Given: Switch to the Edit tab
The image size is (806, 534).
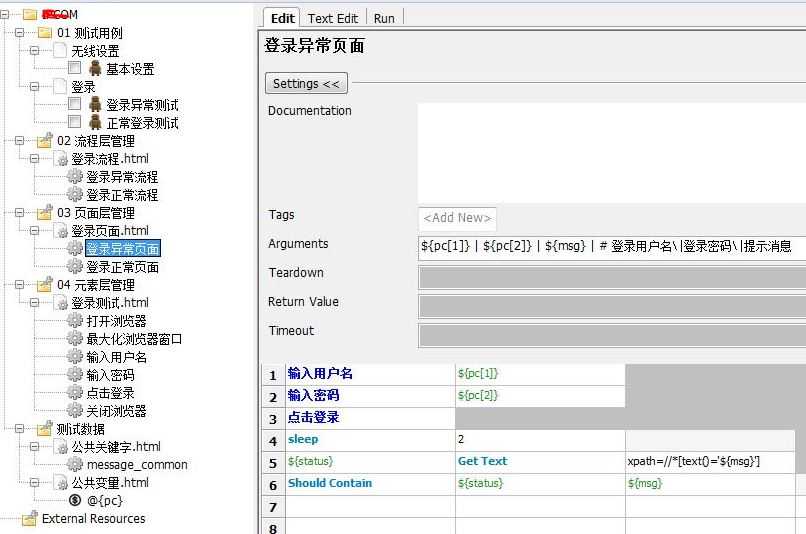Looking at the screenshot, I should [282, 19].
